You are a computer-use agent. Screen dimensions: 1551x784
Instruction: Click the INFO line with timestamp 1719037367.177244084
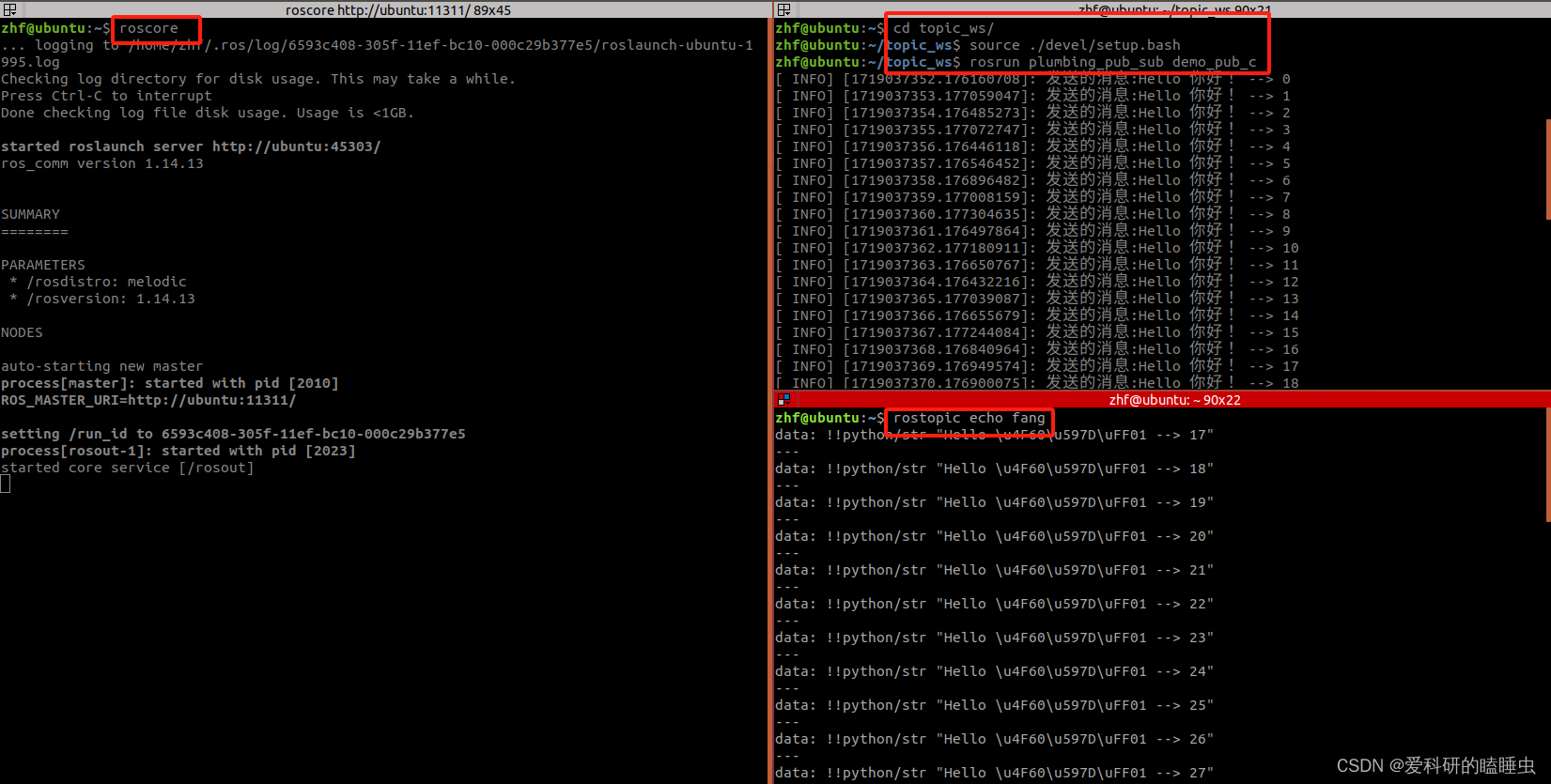click(x=1037, y=332)
